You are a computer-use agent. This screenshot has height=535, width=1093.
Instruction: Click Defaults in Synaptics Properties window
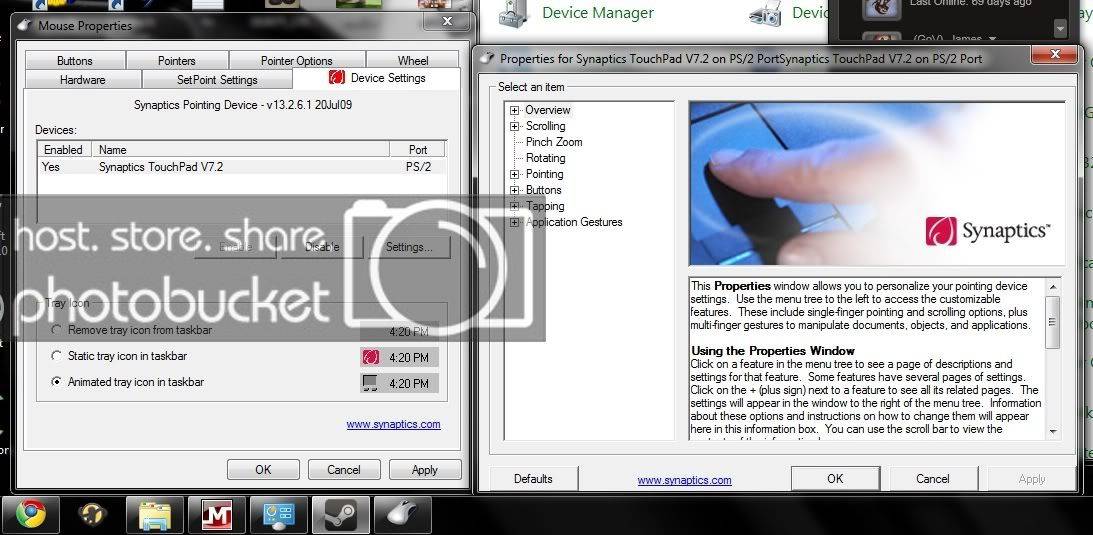[x=533, y=479]
